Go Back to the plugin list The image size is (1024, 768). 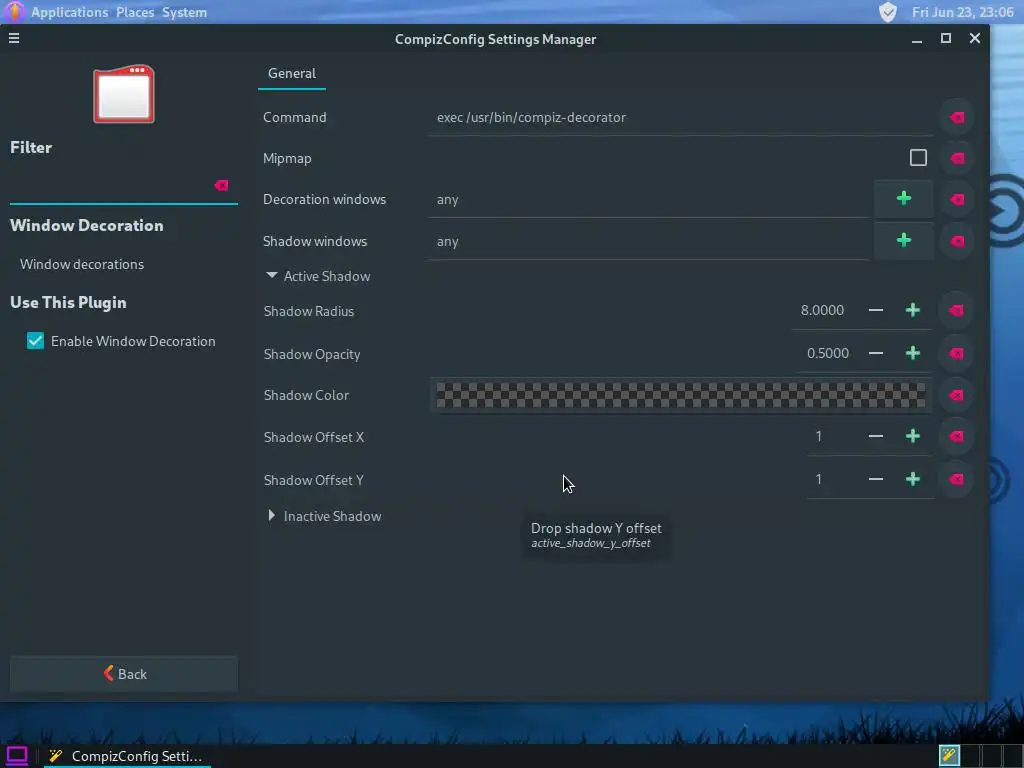124,674
